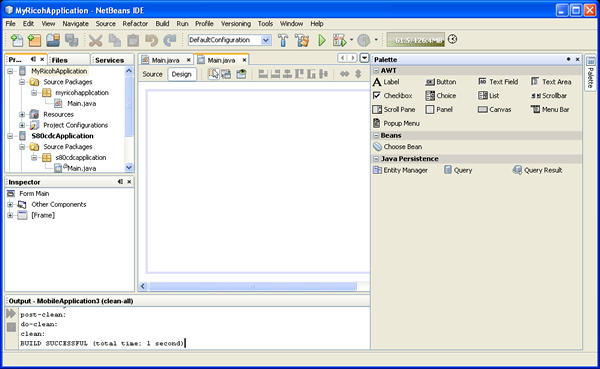
Task: Click the Clean and Build icon
Action: (302, 40)
